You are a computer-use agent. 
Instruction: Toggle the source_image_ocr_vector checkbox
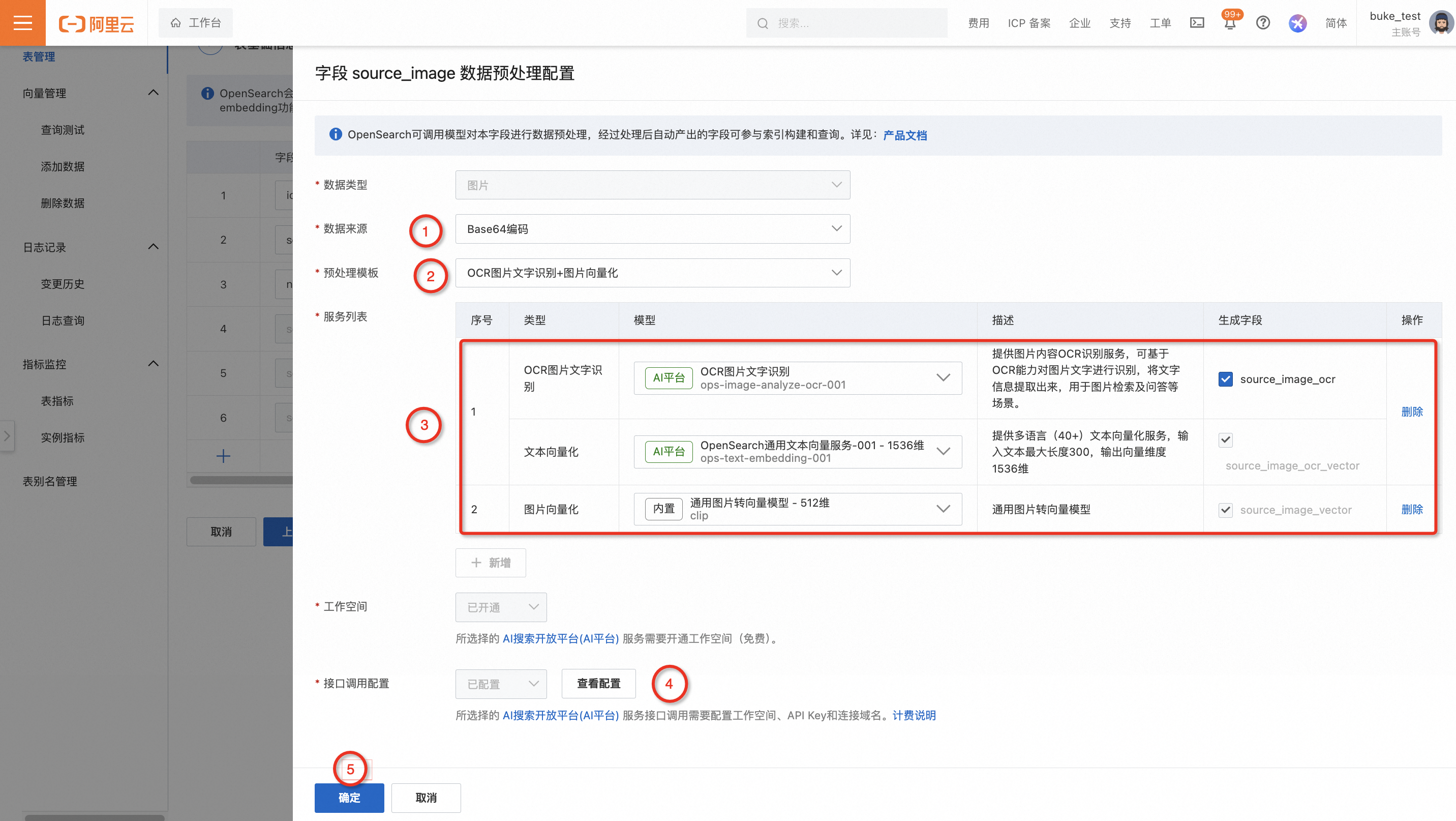click(1225, 439)
